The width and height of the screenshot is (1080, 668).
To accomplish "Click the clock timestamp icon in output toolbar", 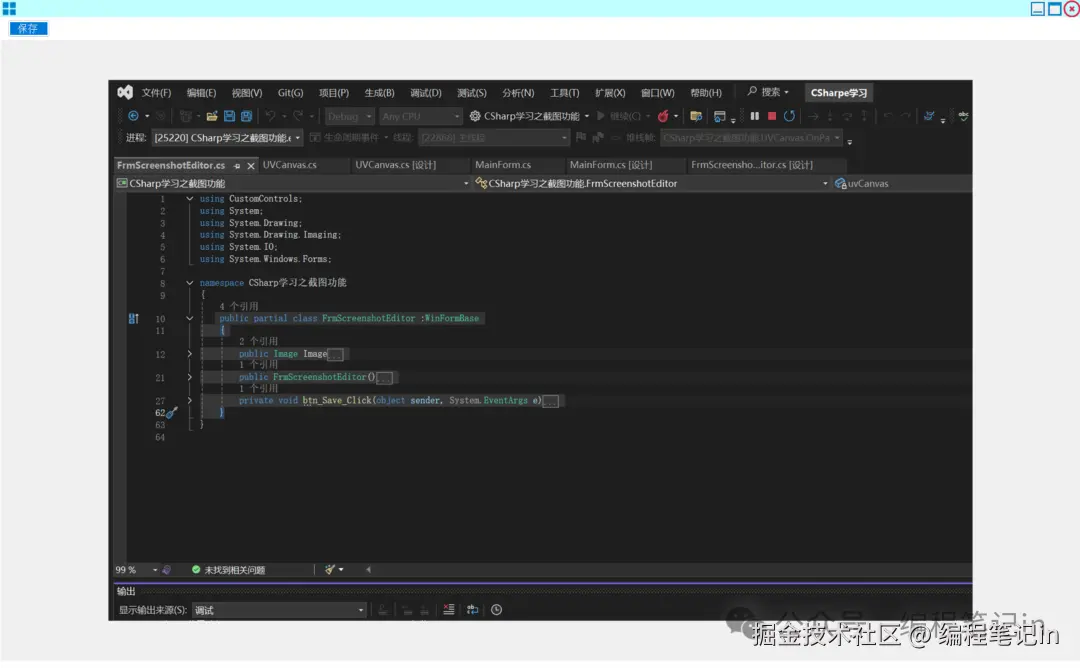I will 497,609.
